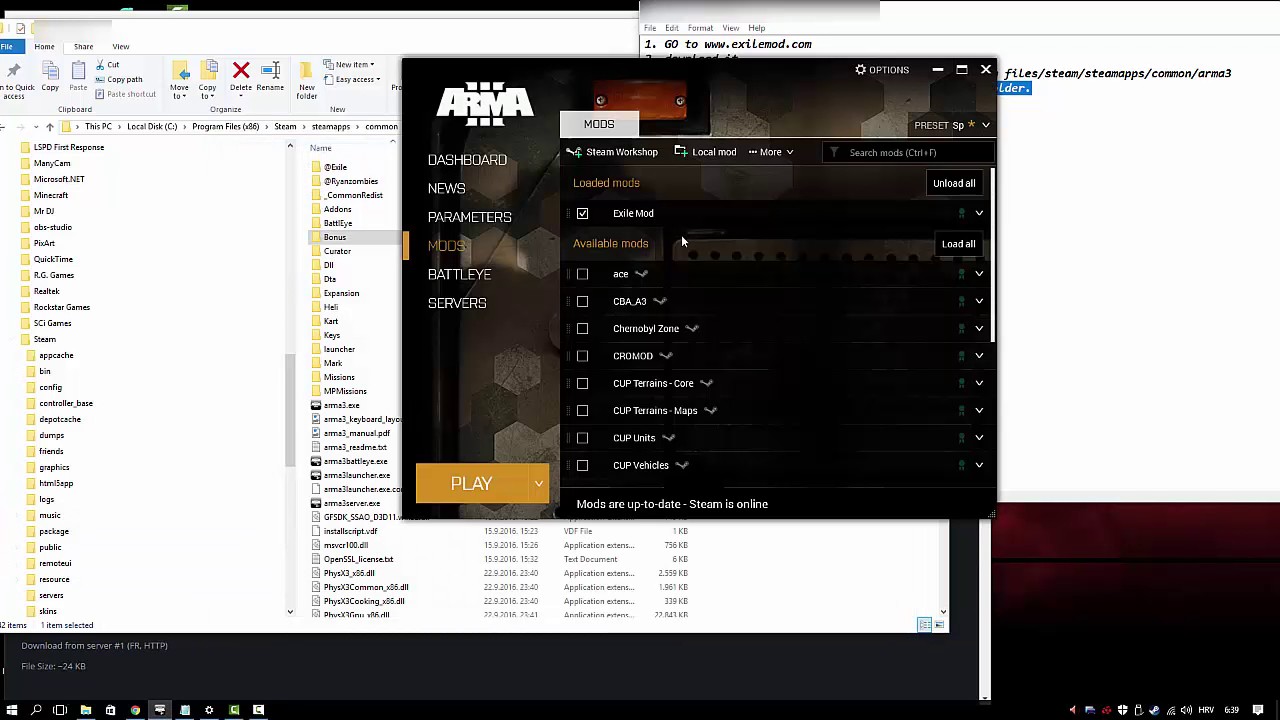Open the PRESET dropdown
This screenshot has width=1280, height=720.
[952, 125]
